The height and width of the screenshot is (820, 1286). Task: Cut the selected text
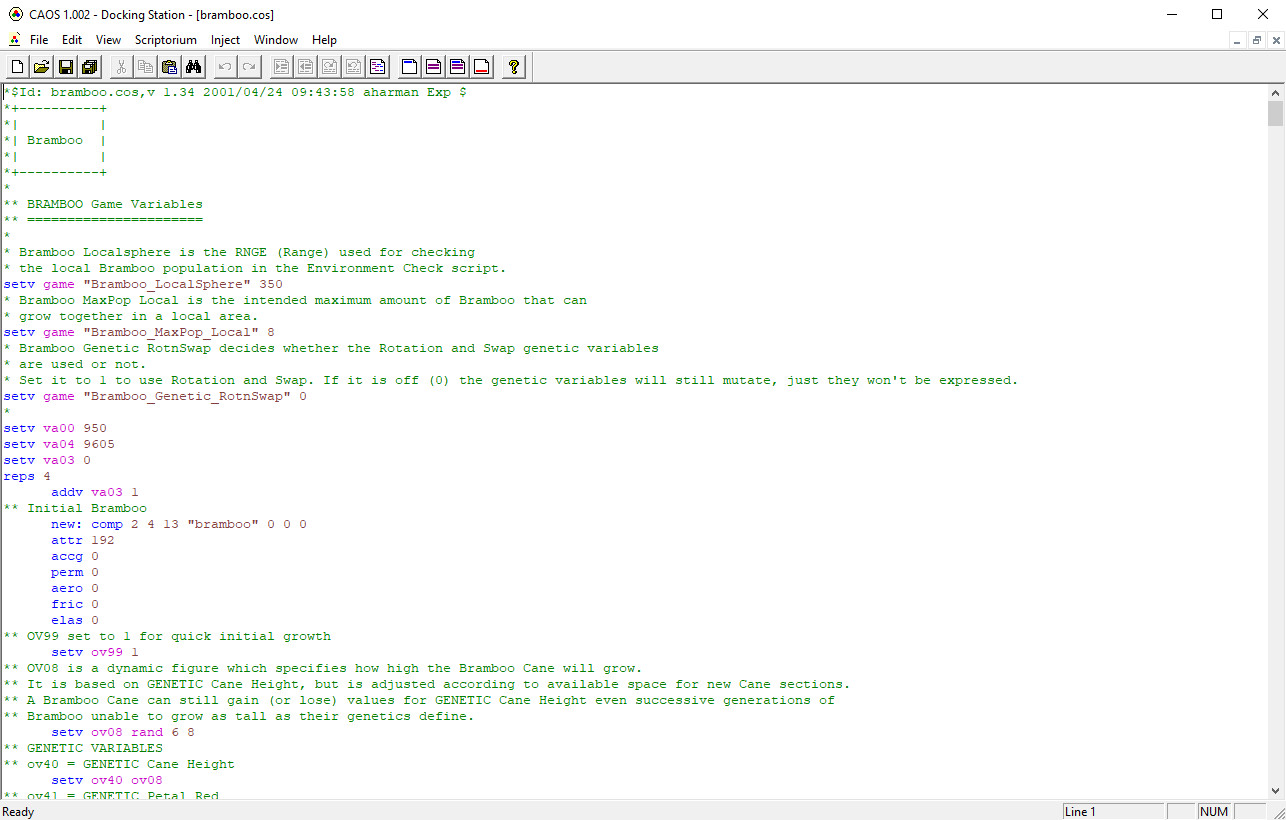pyautogui.click(x=119, y=66)
